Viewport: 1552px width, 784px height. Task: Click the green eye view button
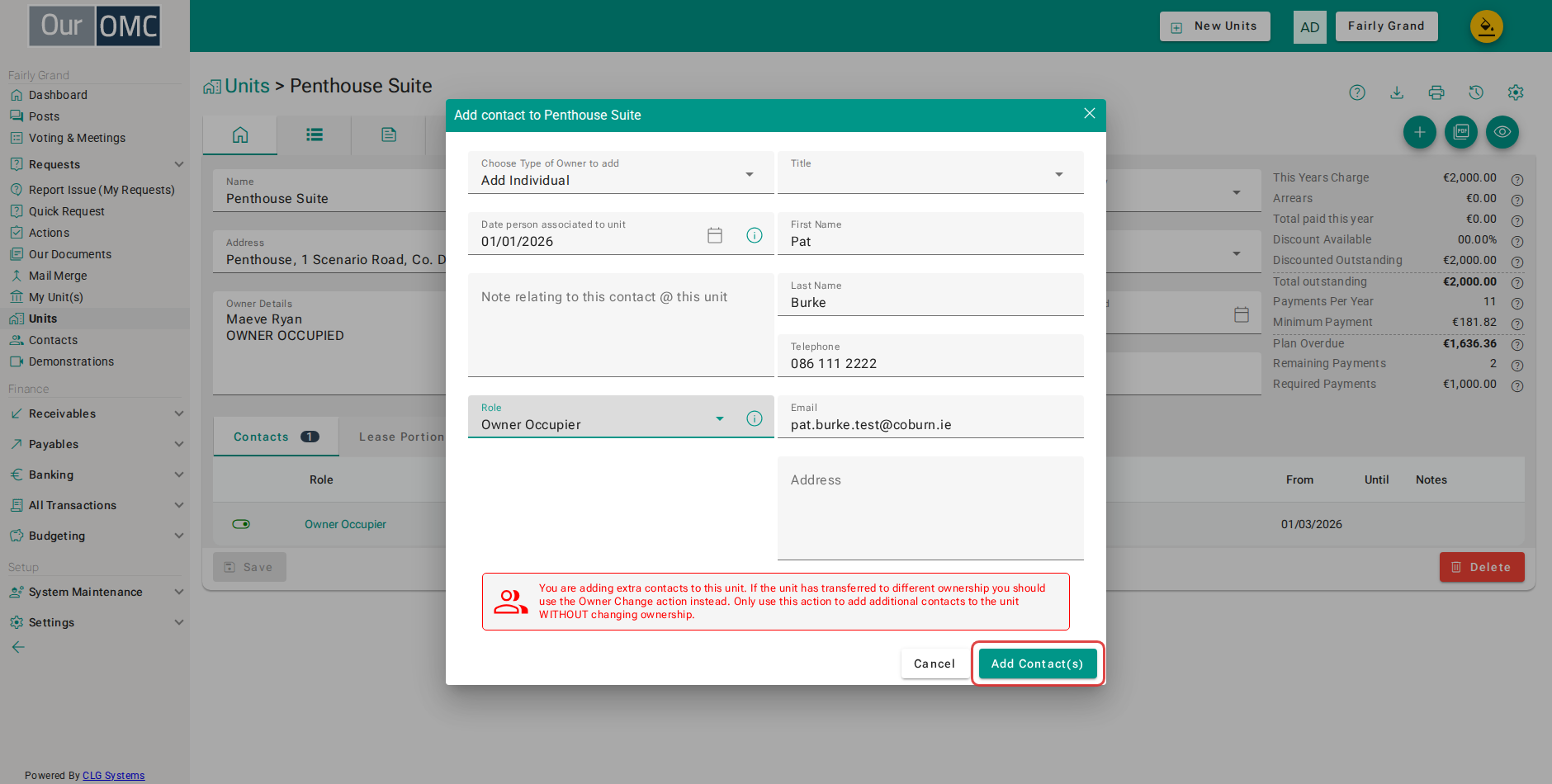(x=1502, y=132)
